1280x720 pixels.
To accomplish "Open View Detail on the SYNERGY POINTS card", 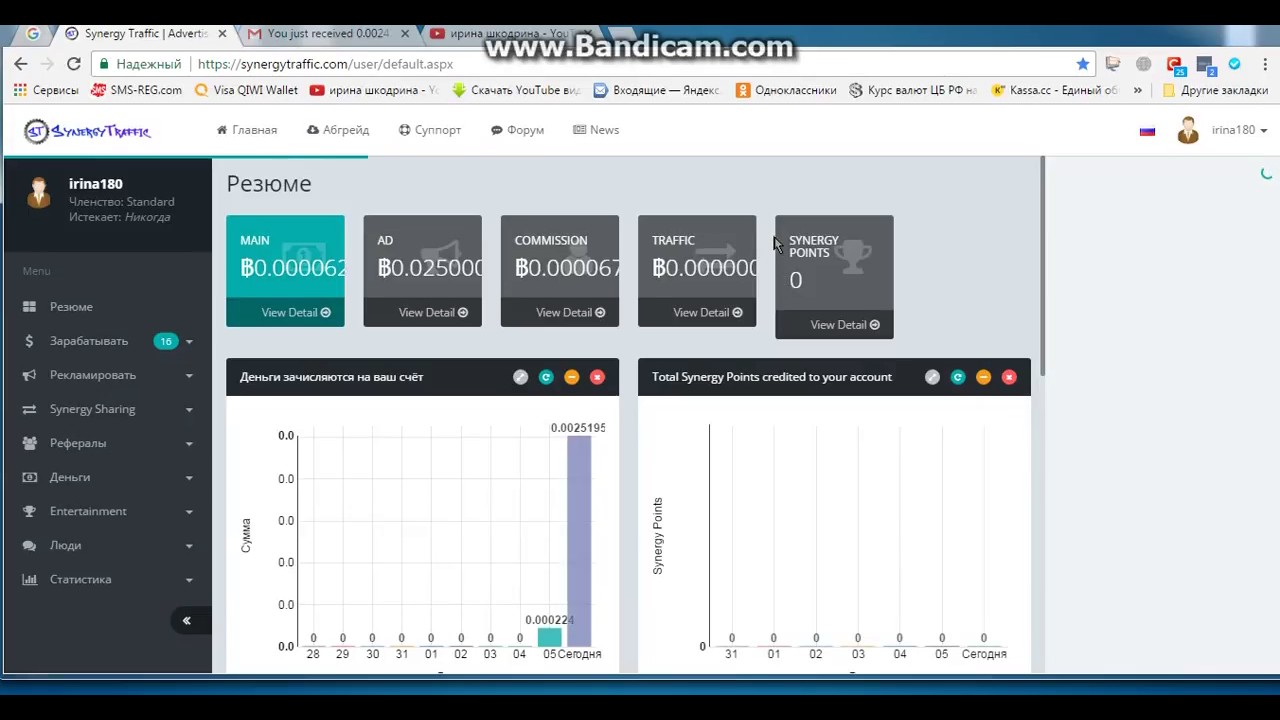I will tap(844, 324).
